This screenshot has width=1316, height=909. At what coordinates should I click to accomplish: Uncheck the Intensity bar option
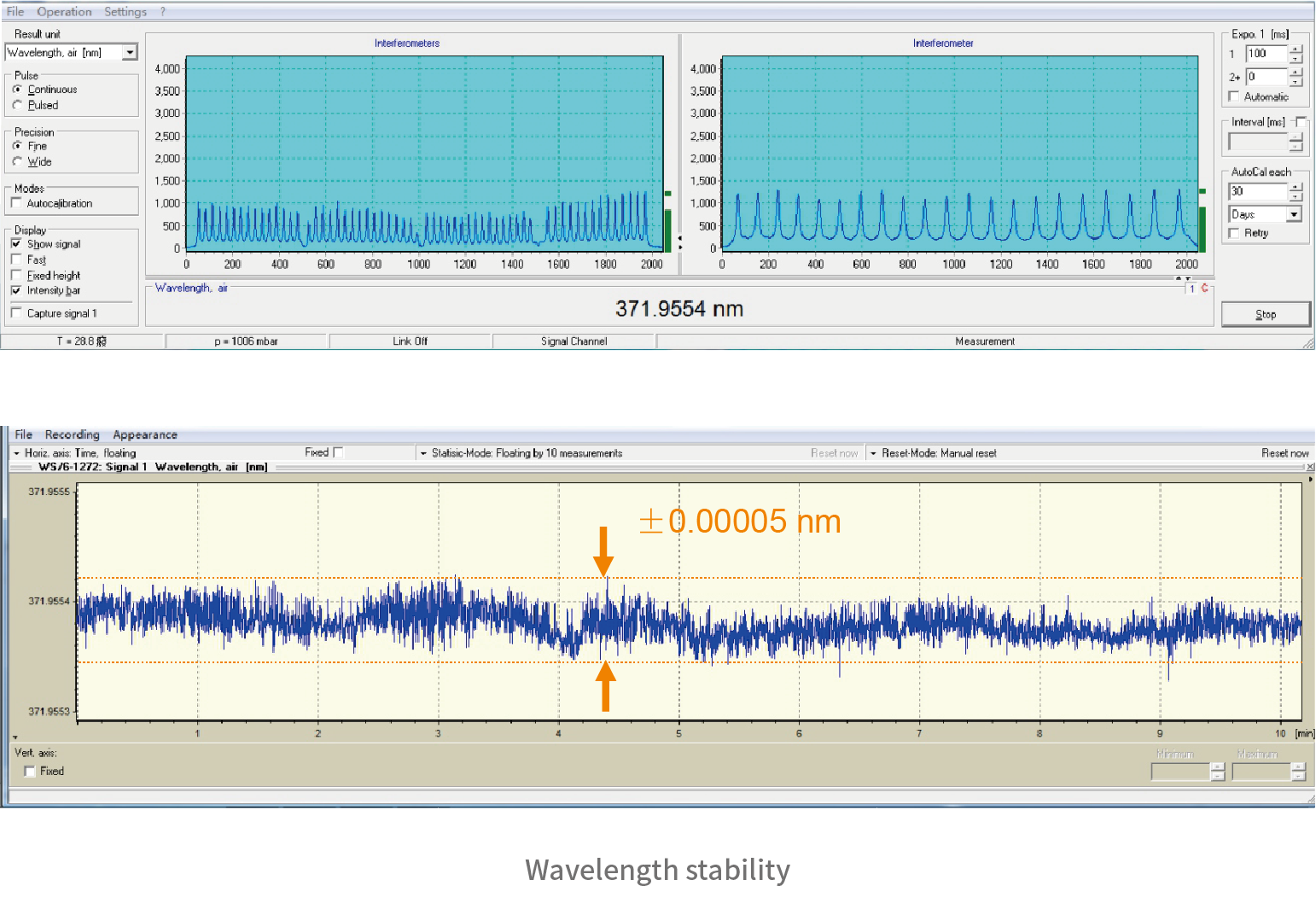tap(16, 290)
